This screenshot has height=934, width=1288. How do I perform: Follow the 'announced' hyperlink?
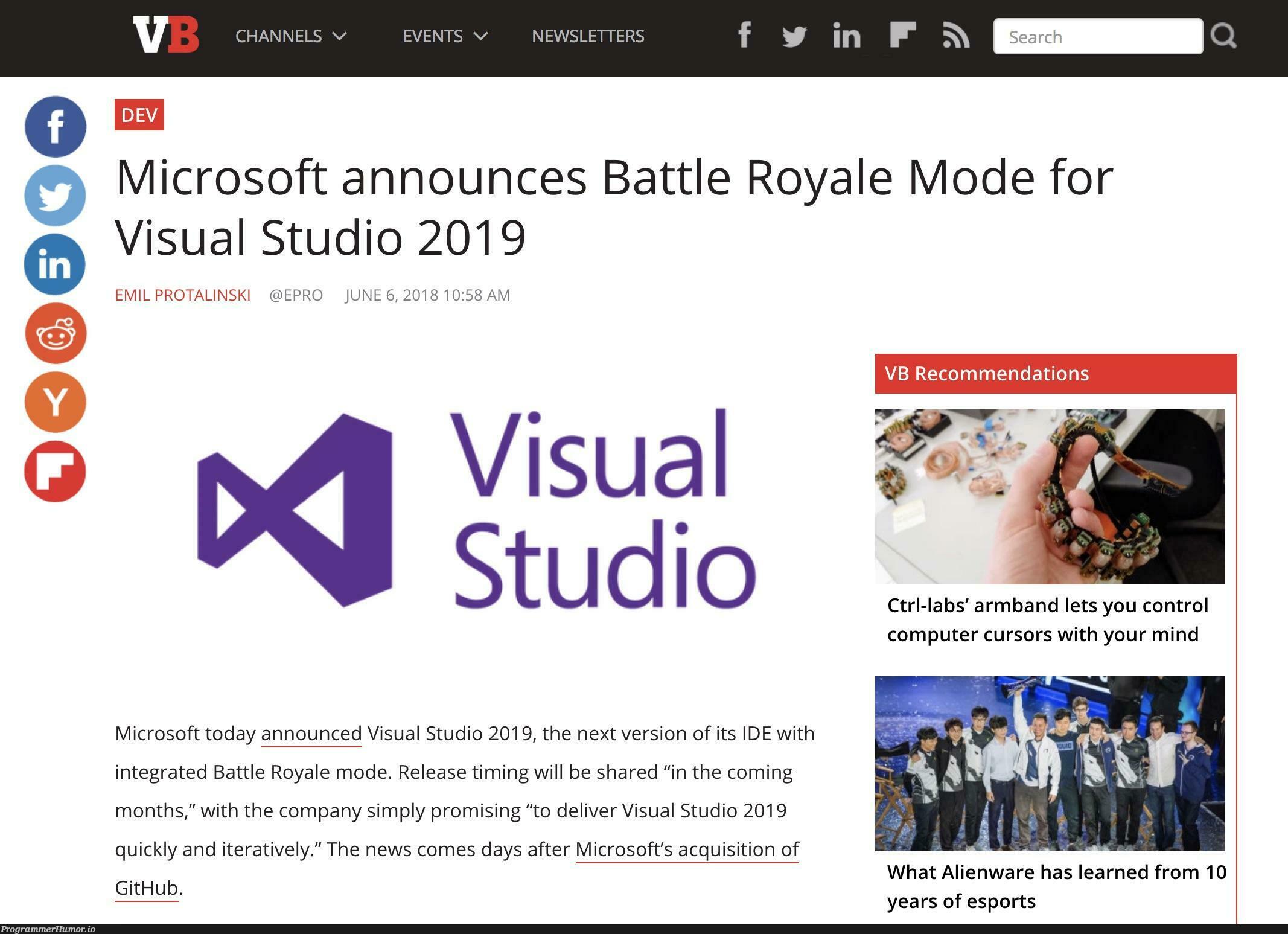(x=311, y=734)
